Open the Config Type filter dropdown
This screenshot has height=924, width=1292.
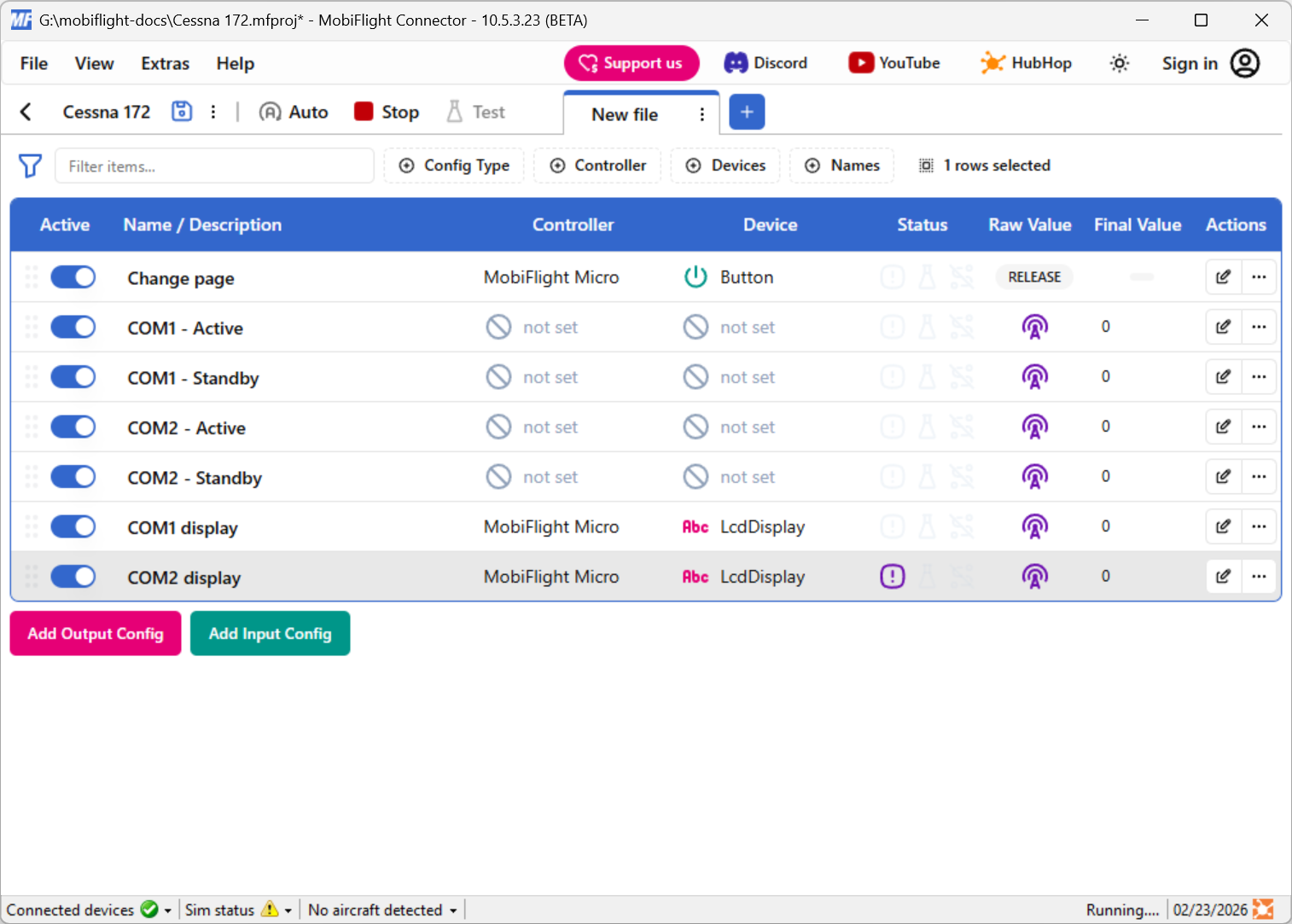[454, 166]
